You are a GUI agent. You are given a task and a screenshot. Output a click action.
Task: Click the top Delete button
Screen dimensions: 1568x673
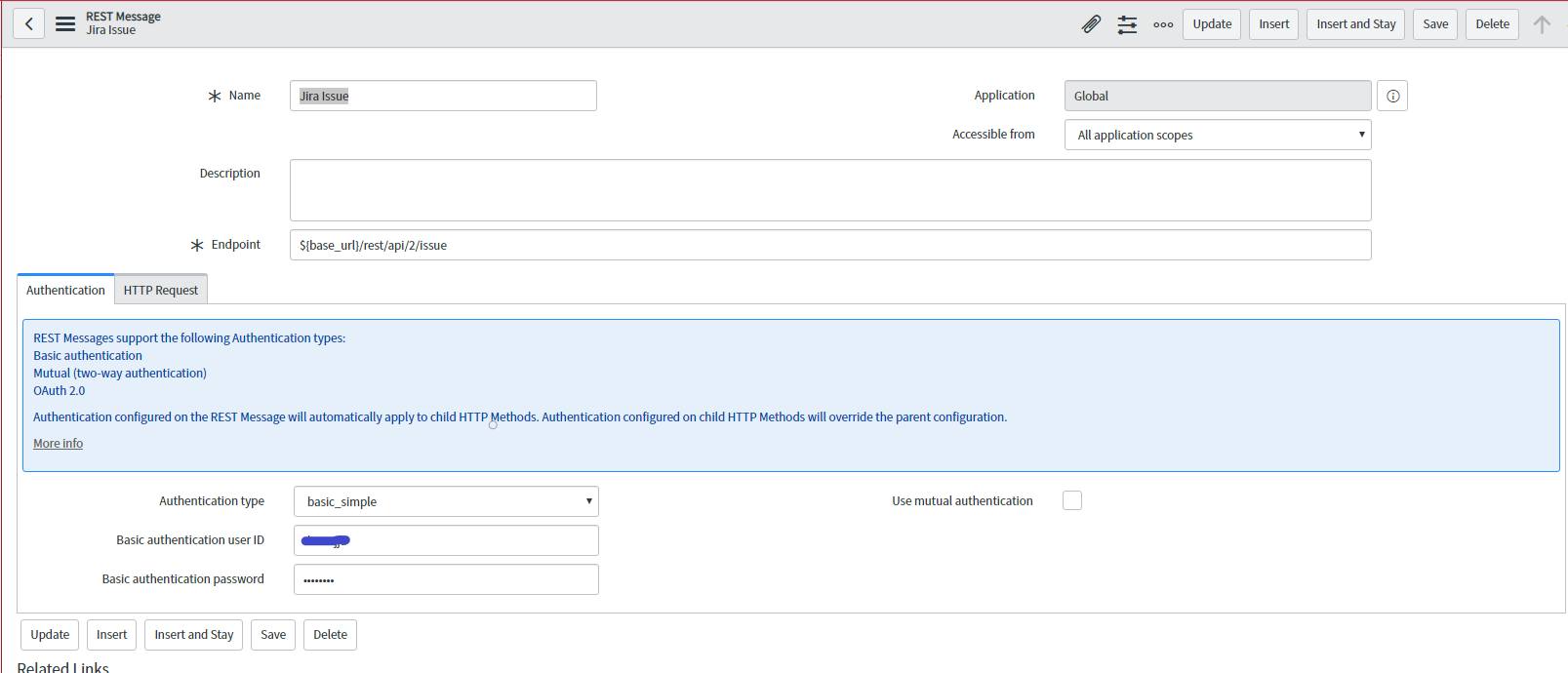click(x=1492, y=24)
